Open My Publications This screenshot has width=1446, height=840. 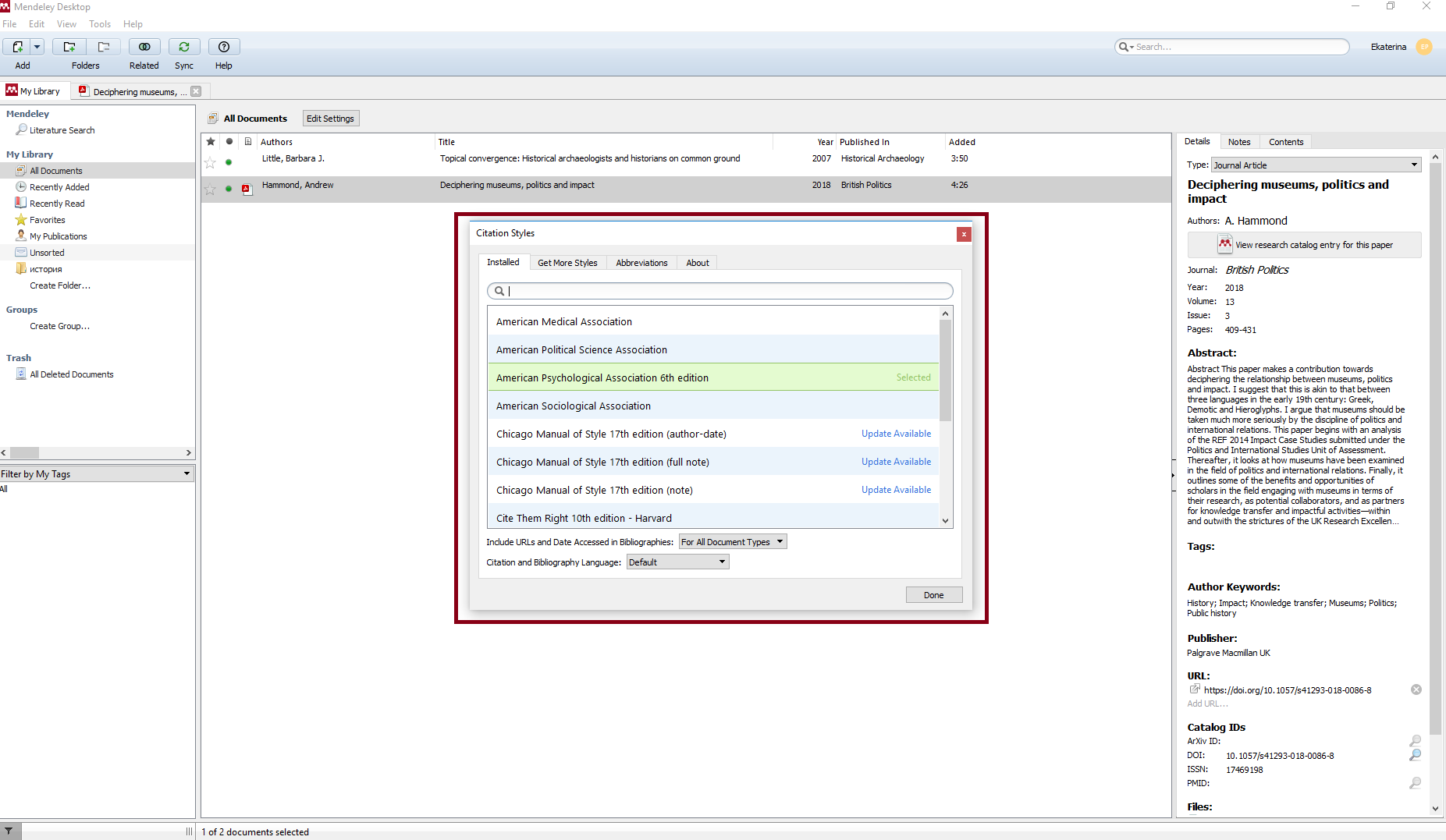coord(58,236)
